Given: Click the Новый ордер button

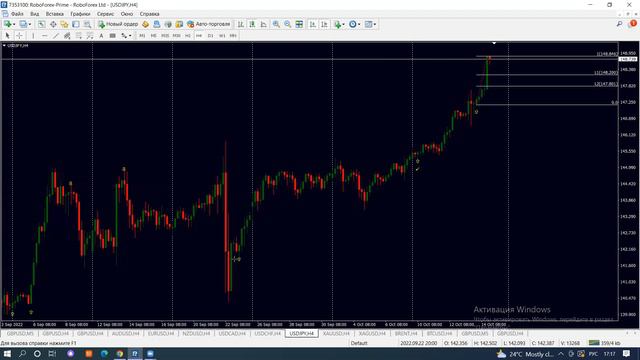Looking at the screenshot, I should (x=118, y=24).
